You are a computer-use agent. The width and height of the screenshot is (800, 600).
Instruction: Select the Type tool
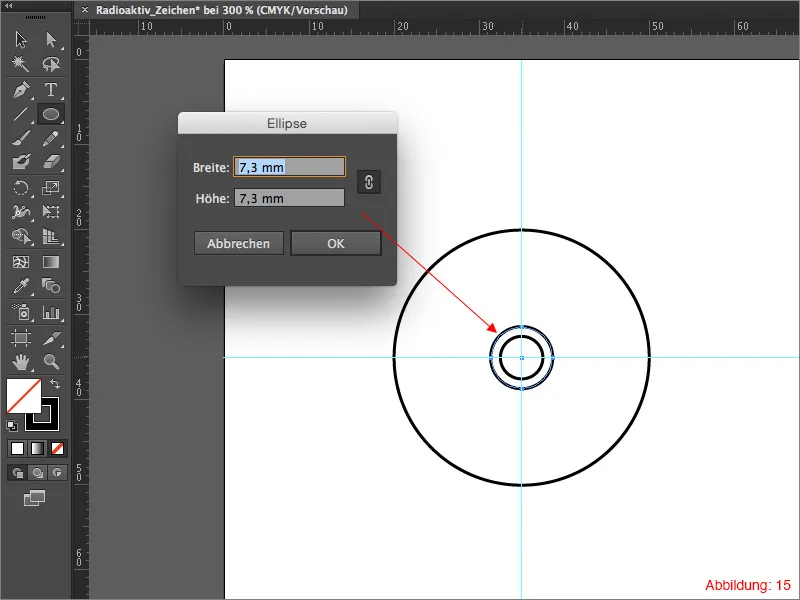pyautogui.click(x=51, y=90)
